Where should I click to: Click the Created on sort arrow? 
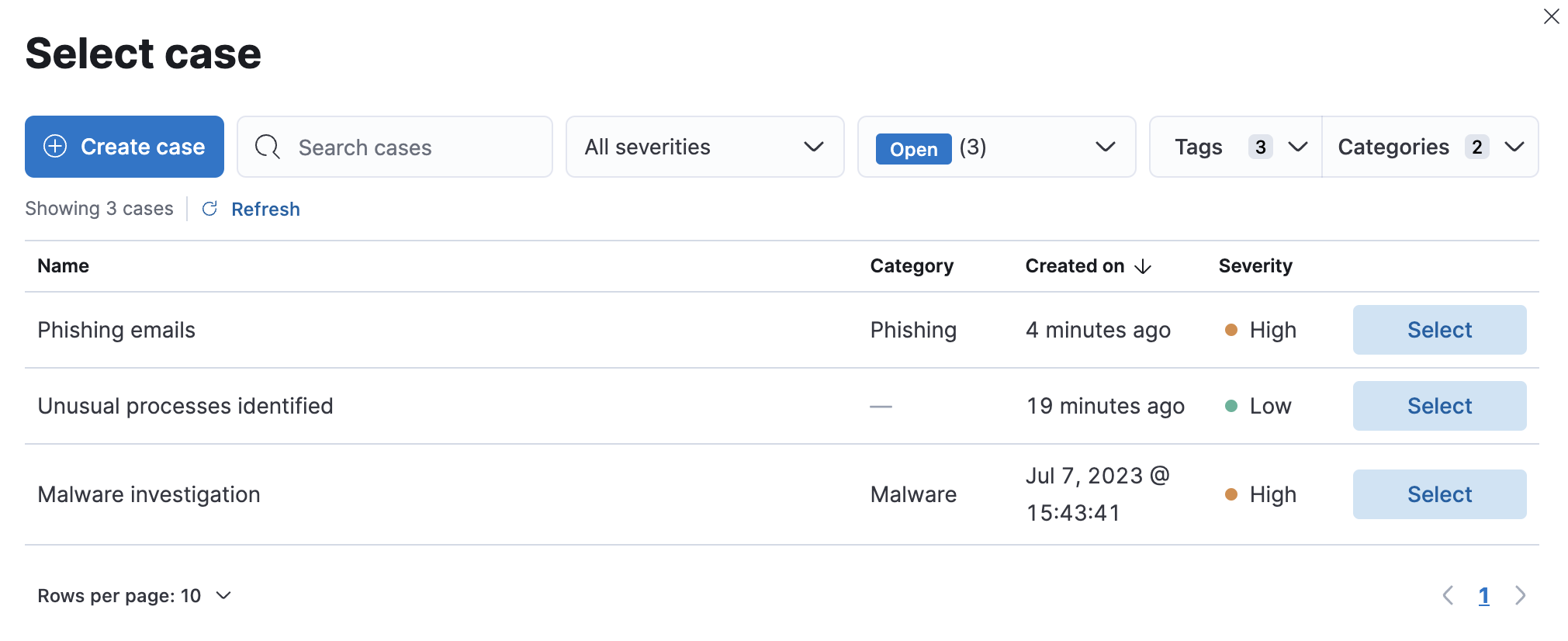(1143, 267)
